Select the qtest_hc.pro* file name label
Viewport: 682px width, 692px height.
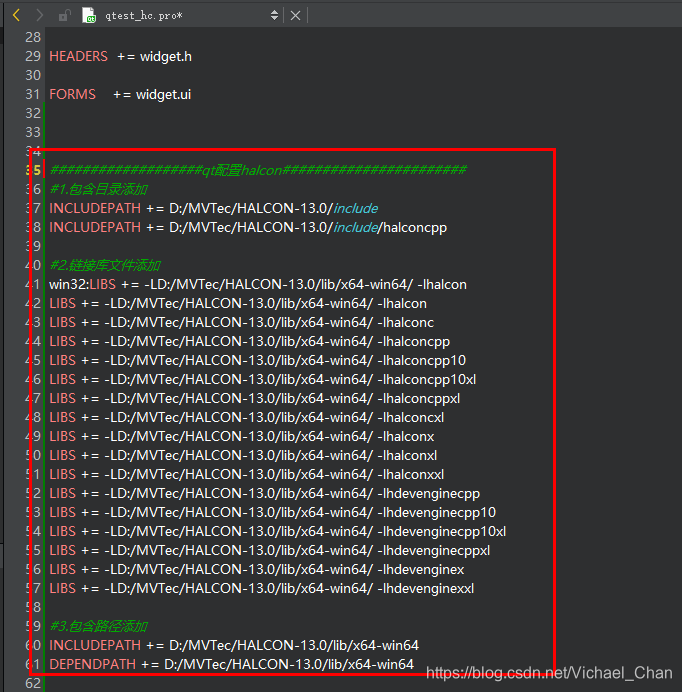coord(143,16)
